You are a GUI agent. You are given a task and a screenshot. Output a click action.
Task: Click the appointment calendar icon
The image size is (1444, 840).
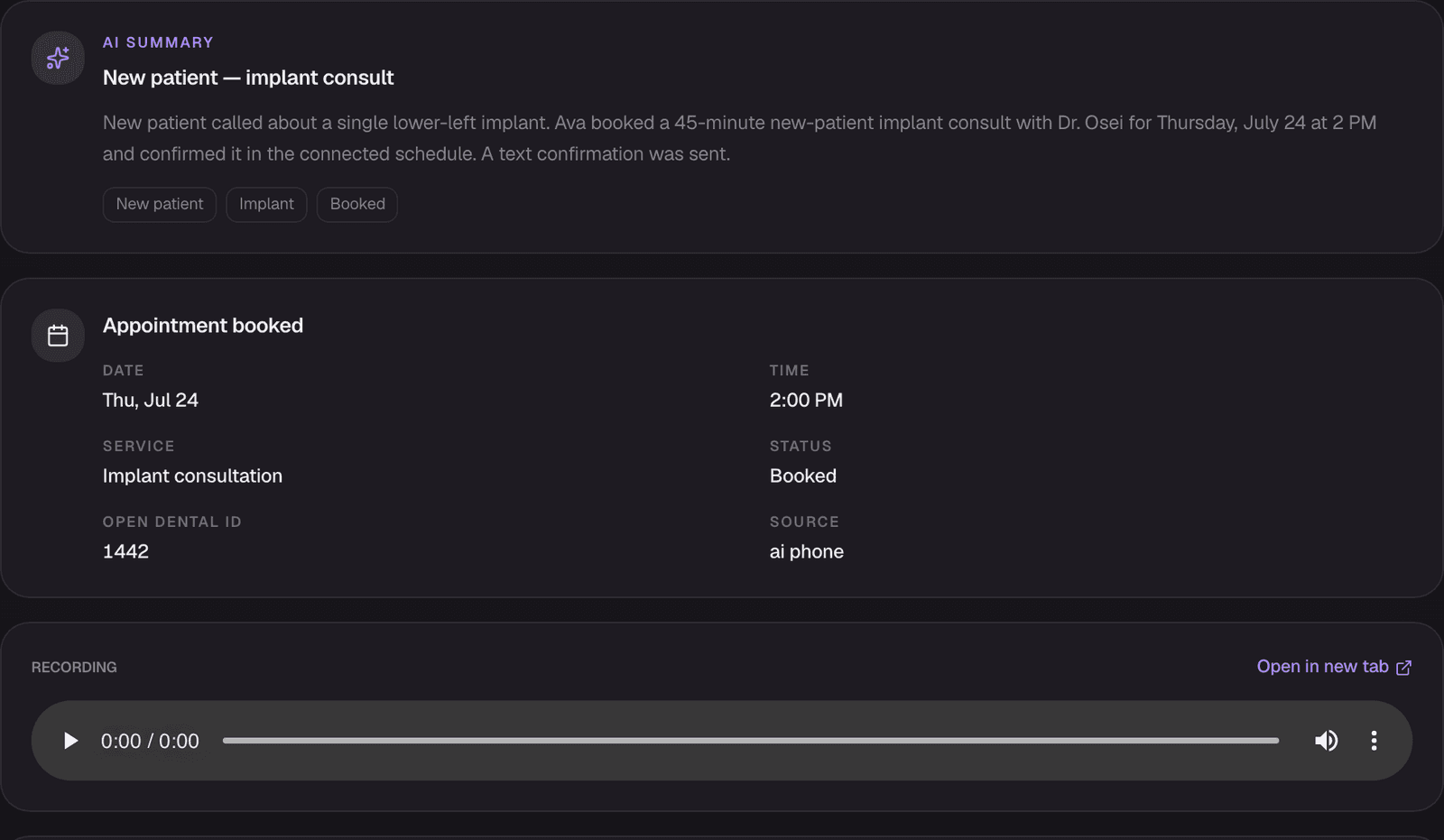tap(58, 336)
